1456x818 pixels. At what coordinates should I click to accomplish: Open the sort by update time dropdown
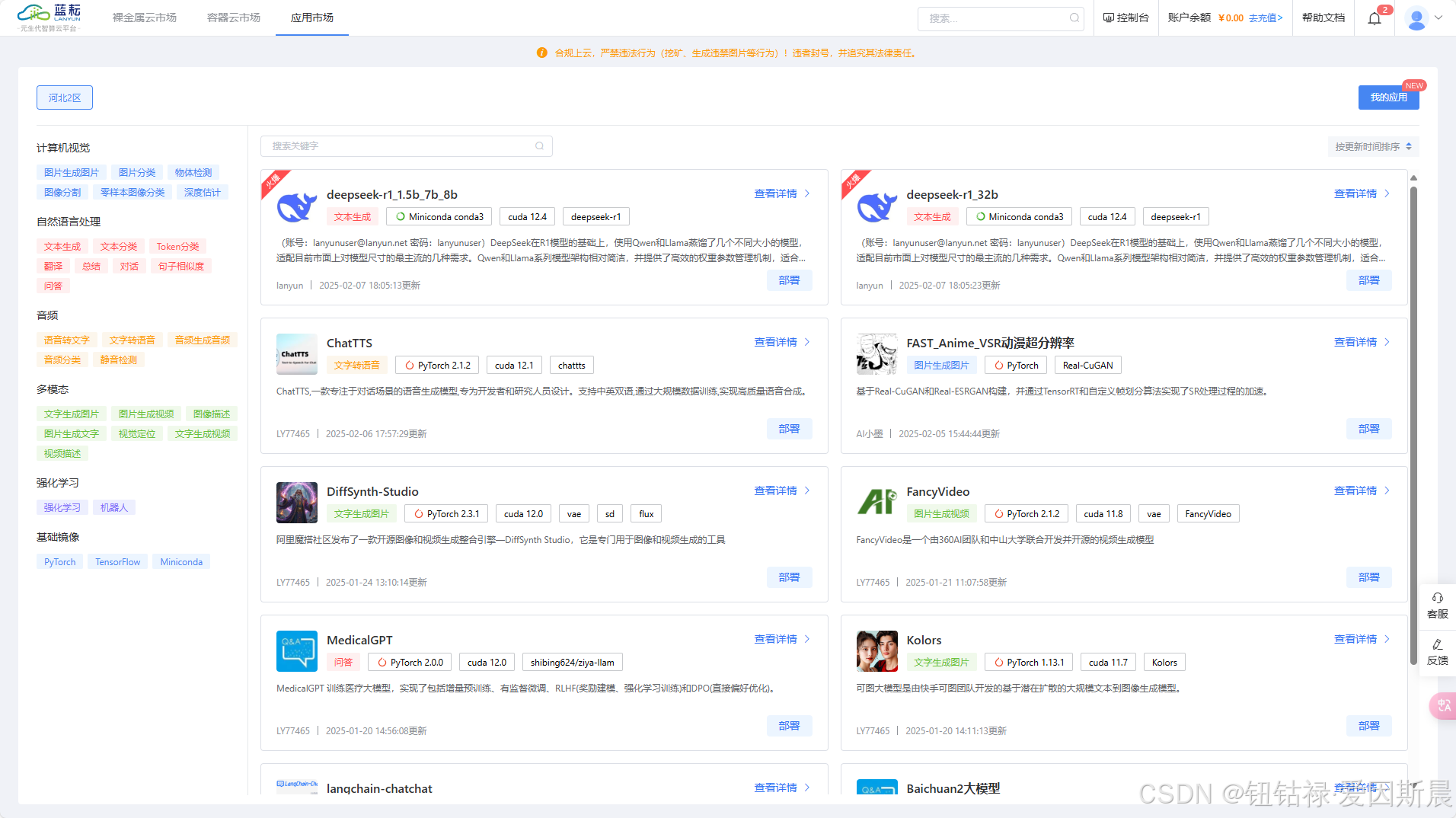click(x=1373, y=146)
